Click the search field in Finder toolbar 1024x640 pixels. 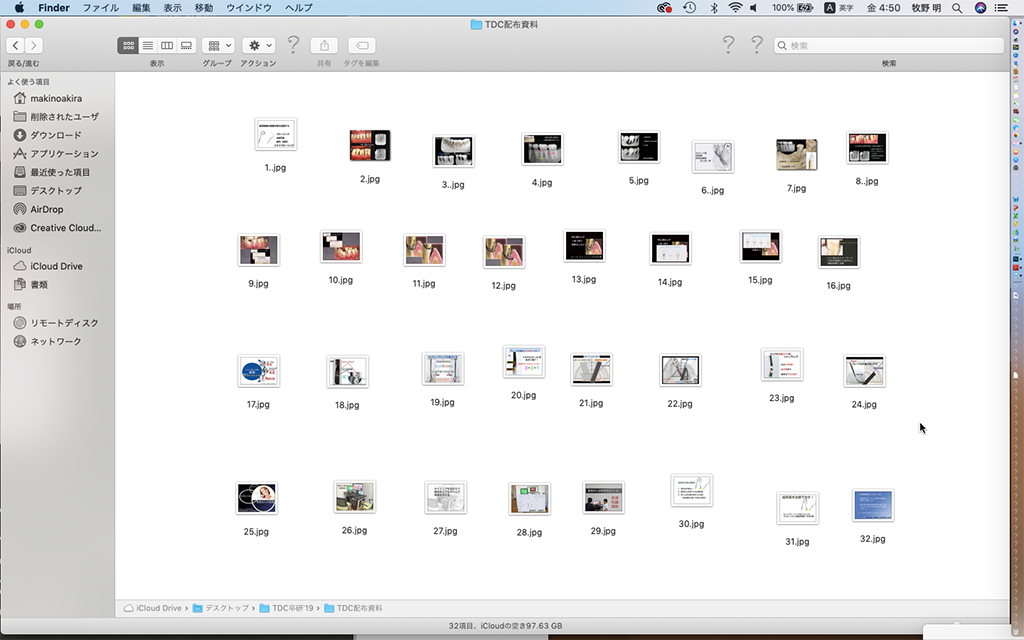(889, 45)
